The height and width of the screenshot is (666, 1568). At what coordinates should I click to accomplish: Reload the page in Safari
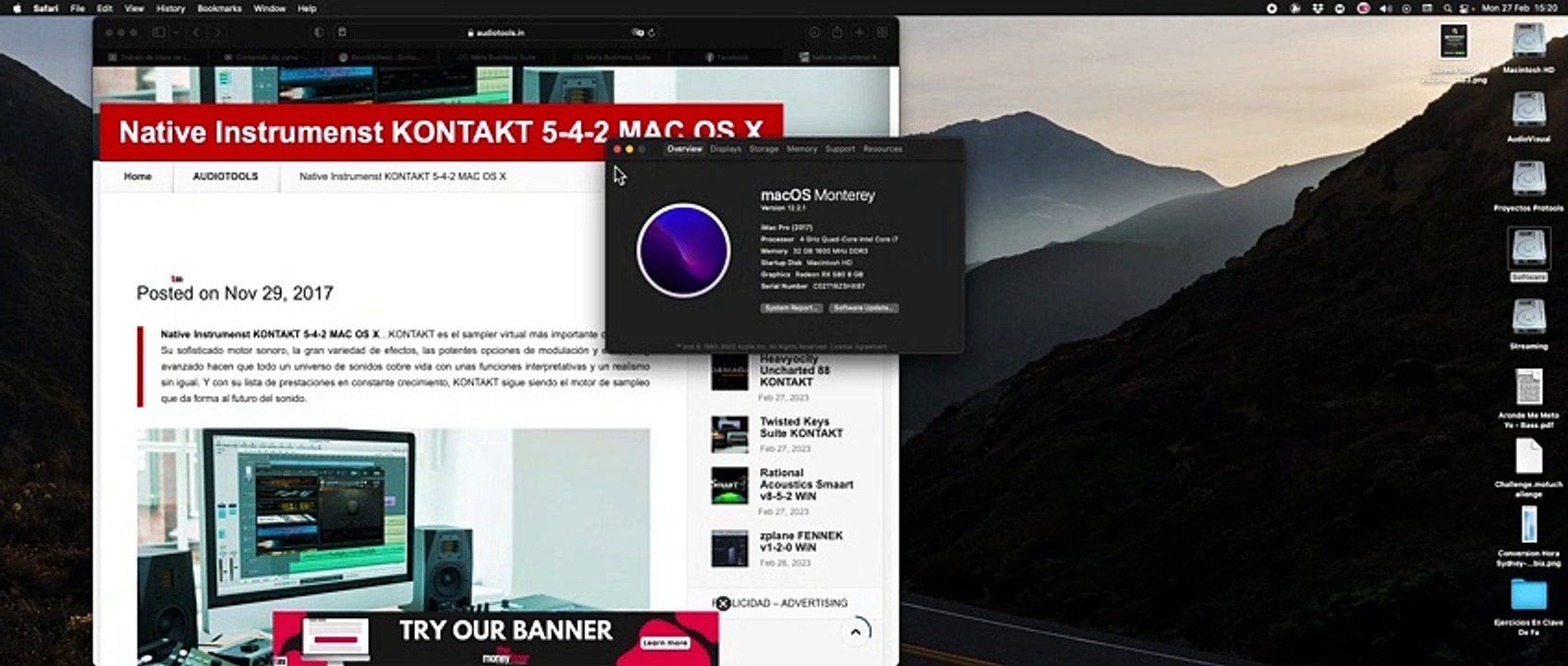click(x=651, y=32)
